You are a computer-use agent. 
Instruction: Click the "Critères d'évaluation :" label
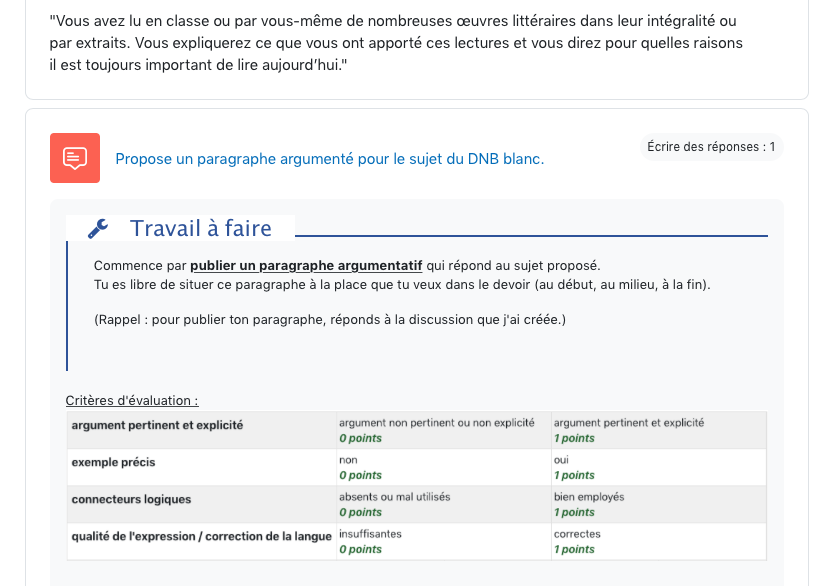coord(132,401)
